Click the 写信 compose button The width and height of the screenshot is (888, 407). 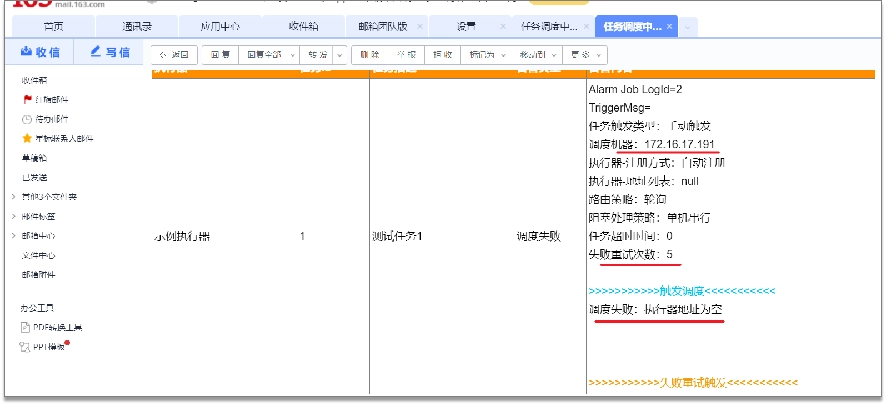[x=109, y=52]
